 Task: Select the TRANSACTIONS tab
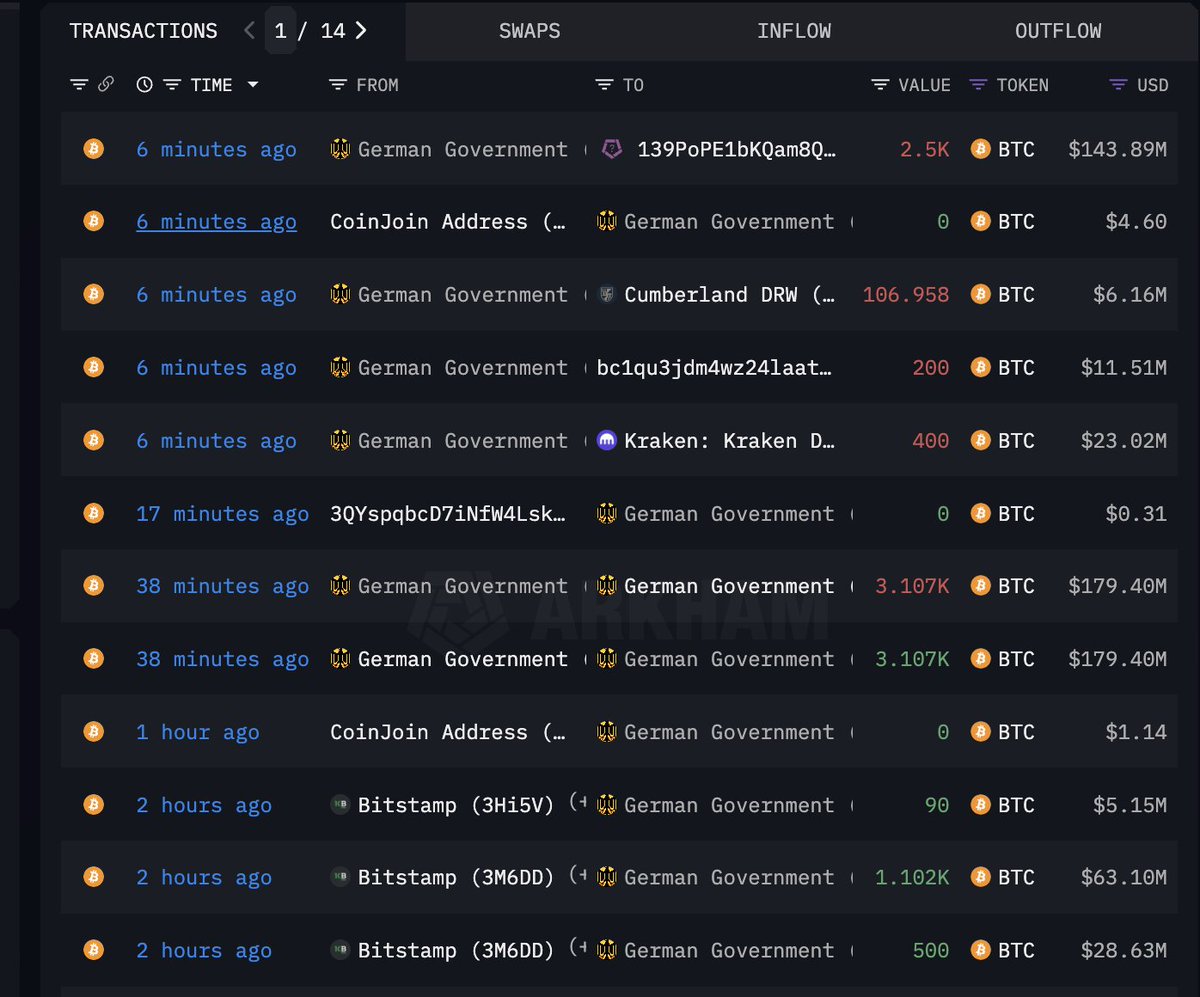(x=143, y=31)
